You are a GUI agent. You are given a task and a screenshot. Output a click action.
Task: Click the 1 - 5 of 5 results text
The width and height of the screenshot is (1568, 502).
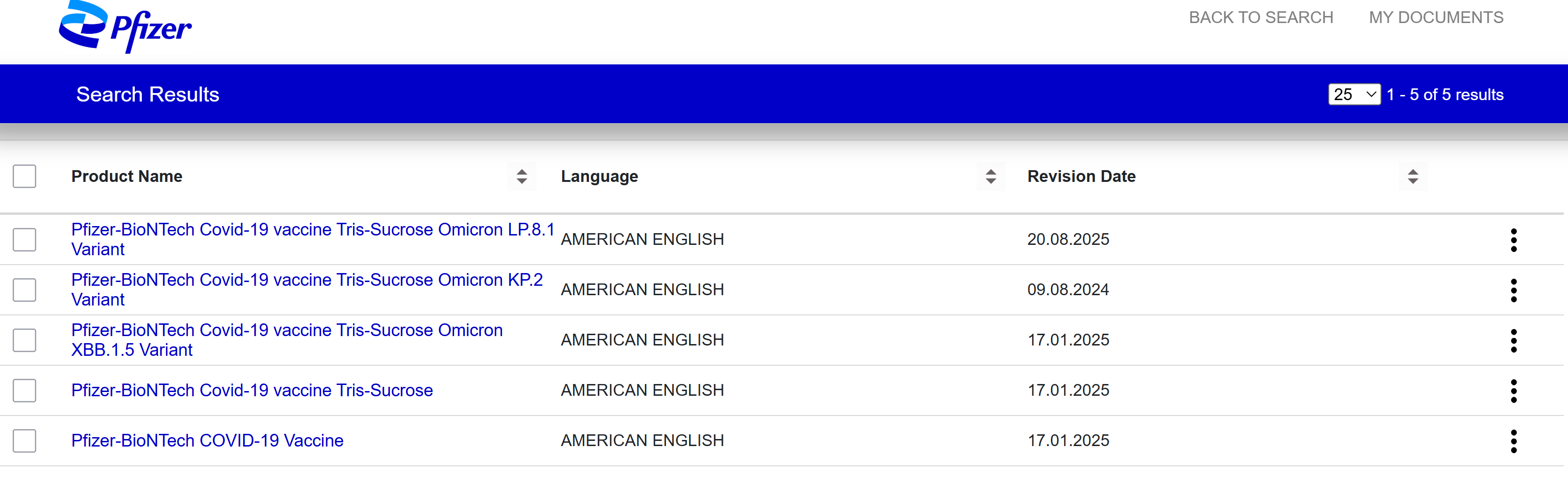coord(1445,94)
